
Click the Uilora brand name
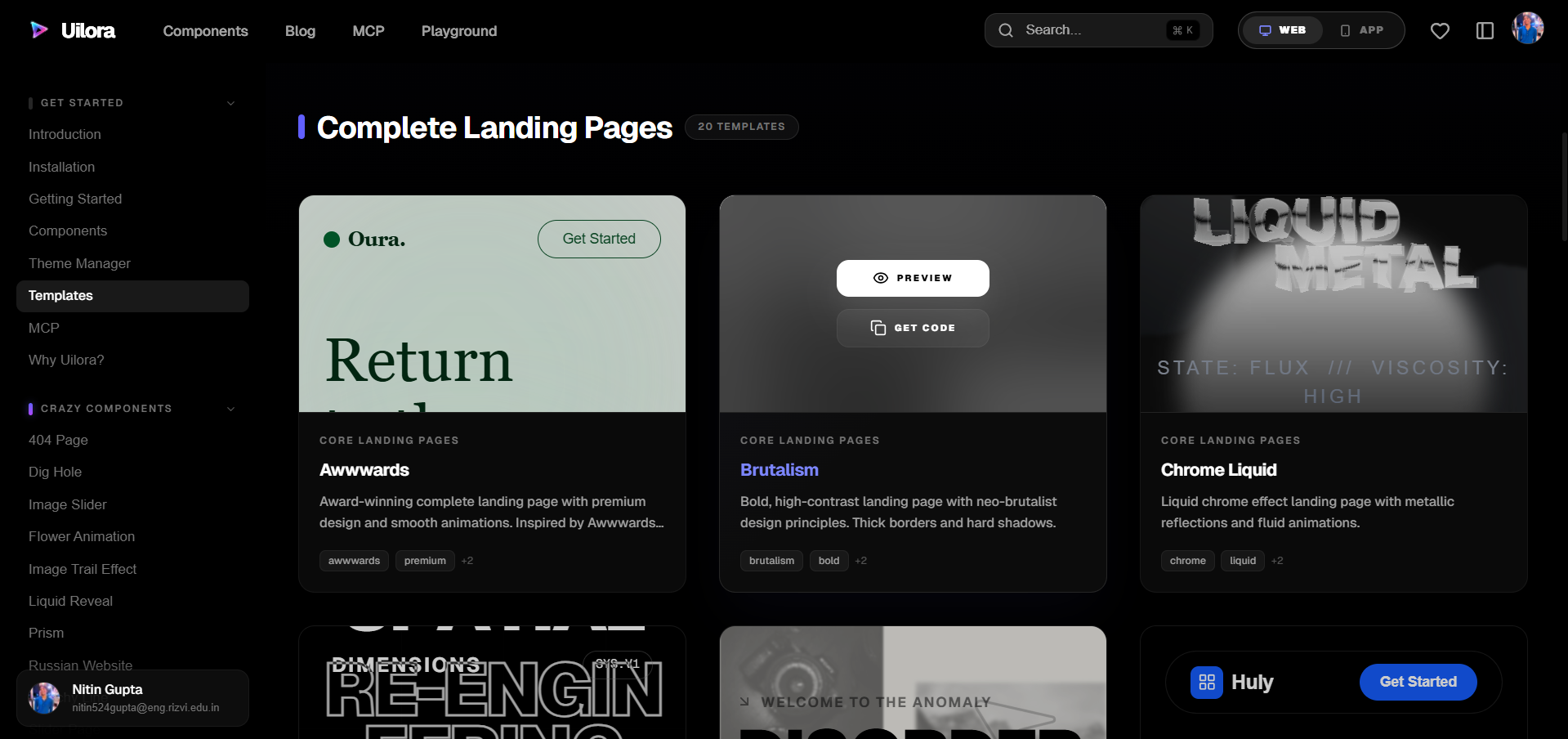tap(88, 30)
